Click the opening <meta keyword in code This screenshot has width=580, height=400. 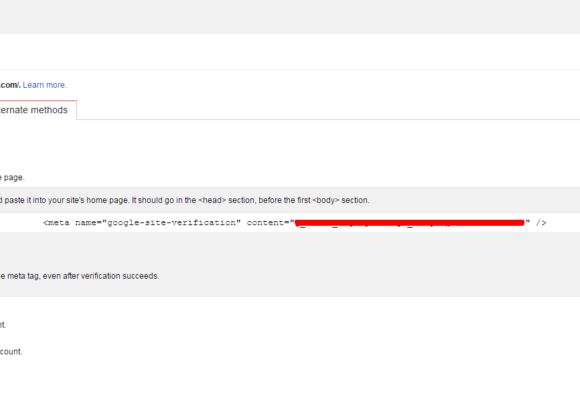(x=56, y=223)
